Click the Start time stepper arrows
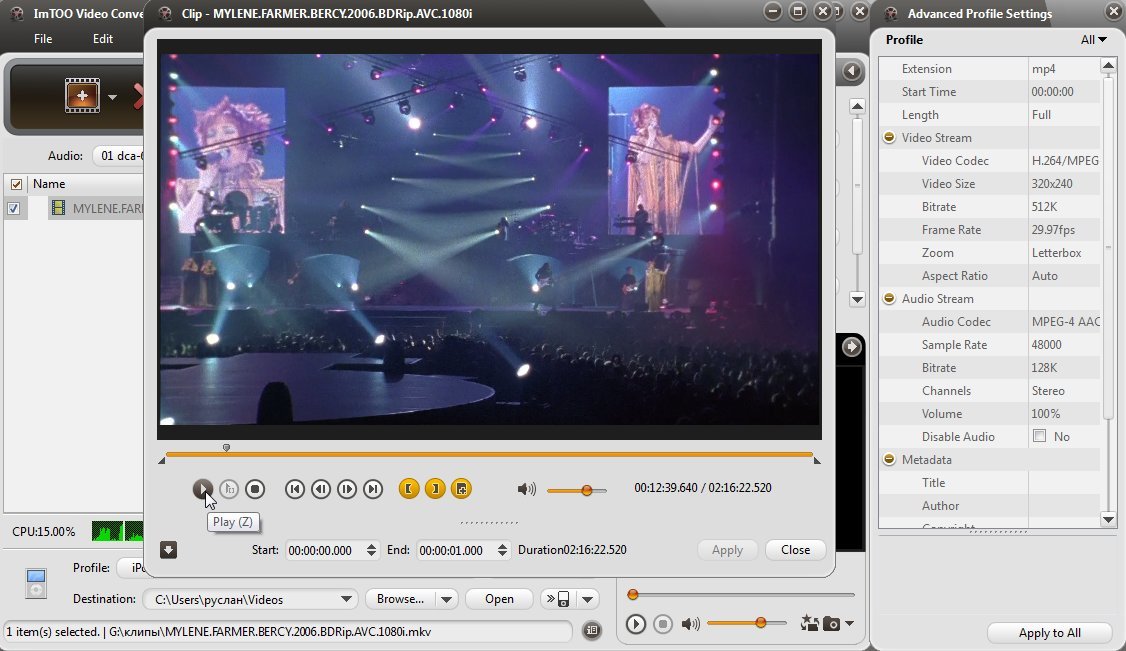1126x651 pixels. click(x=371, y=551)
